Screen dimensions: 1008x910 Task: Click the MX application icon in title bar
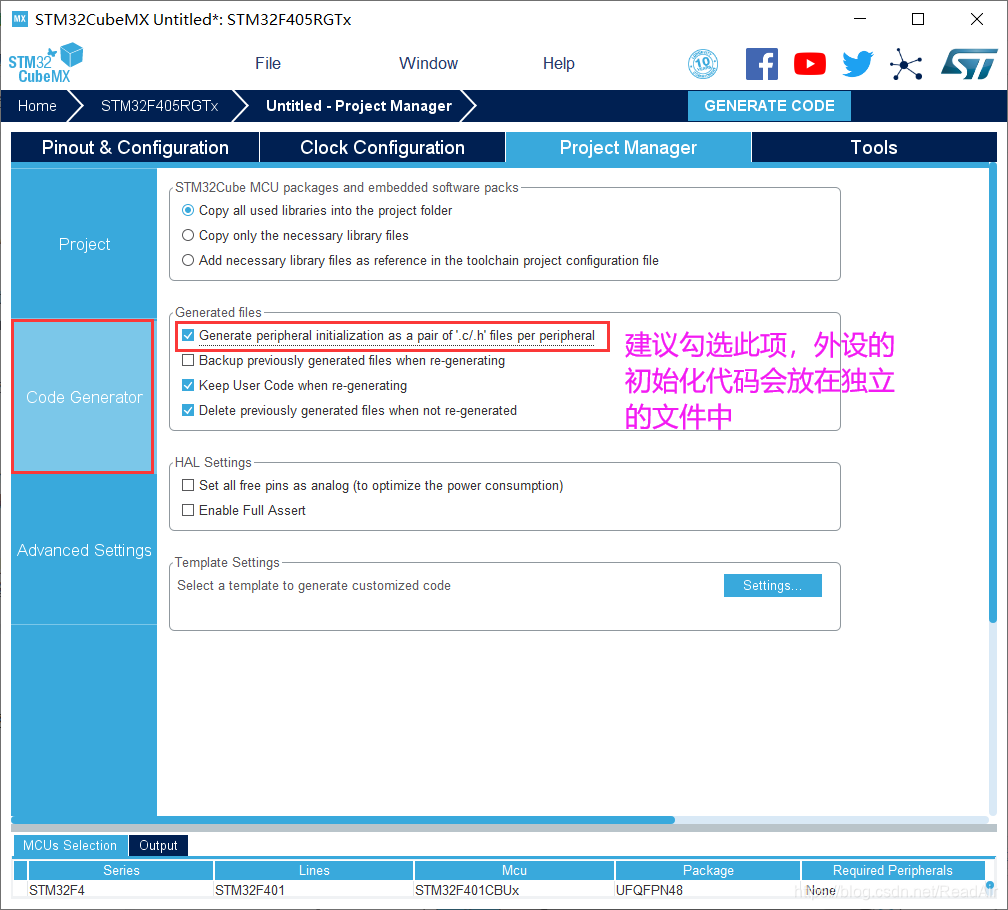(20, 19)
